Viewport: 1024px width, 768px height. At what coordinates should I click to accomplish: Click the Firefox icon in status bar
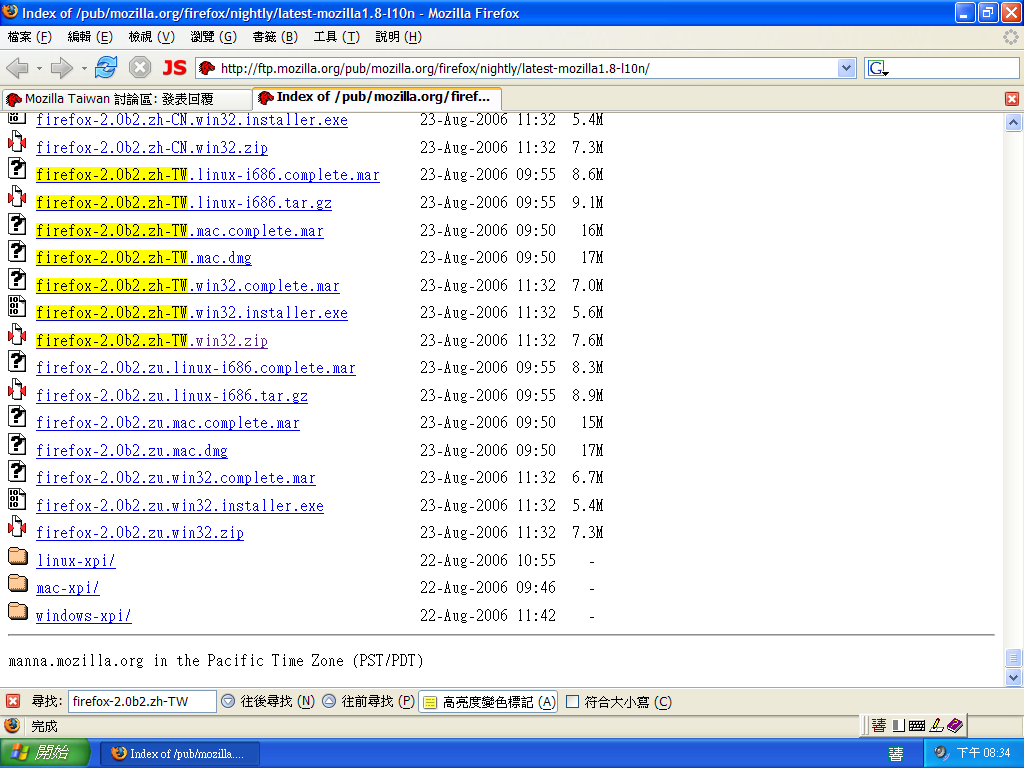pyautogui.click(x=12, y=726)
